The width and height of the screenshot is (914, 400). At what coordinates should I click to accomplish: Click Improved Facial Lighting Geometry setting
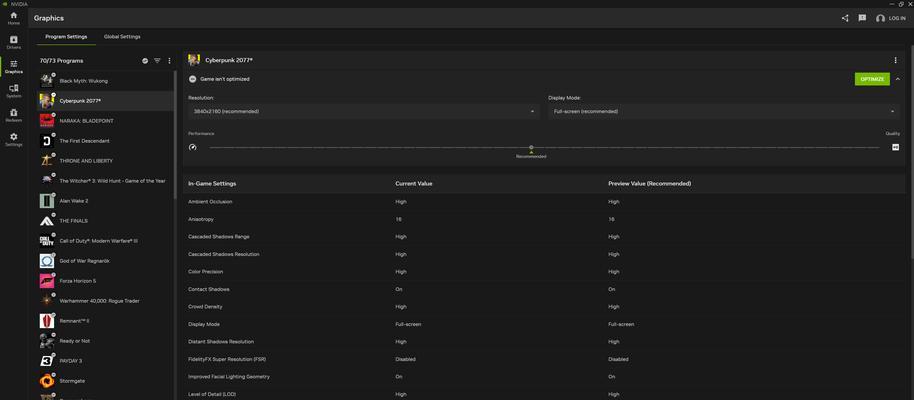coord(229,377)
